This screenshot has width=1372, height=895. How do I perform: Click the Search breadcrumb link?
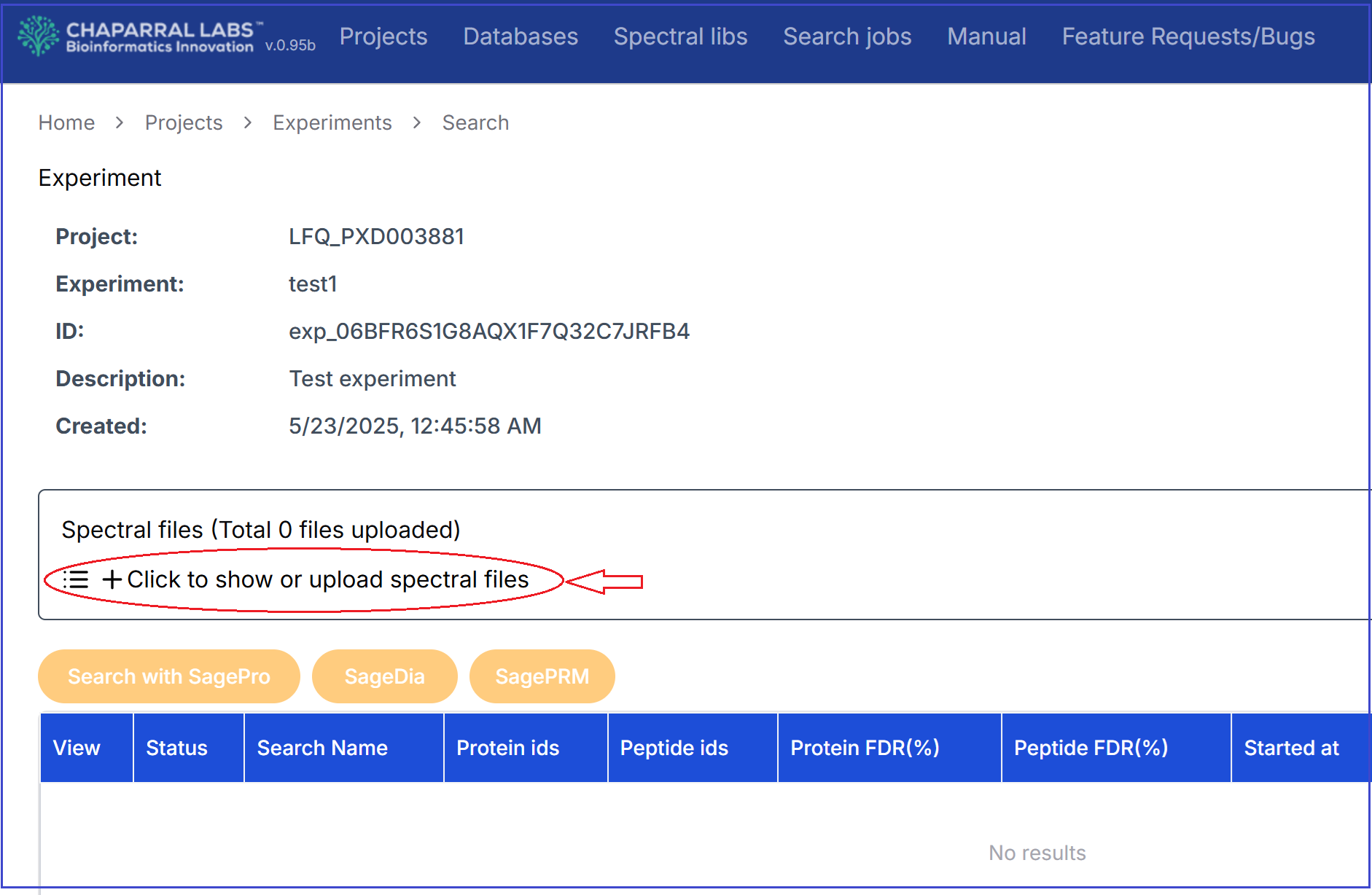pyautogui.click(x=475, y=122)
